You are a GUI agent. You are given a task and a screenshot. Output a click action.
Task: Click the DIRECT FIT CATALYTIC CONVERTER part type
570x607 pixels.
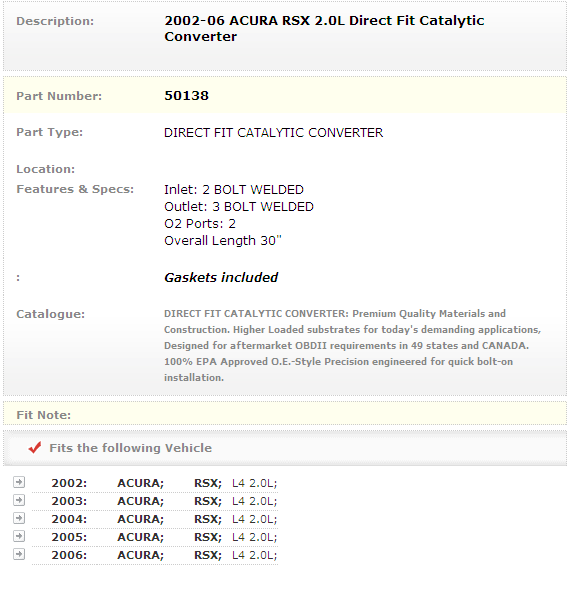(x=273, y=133)
